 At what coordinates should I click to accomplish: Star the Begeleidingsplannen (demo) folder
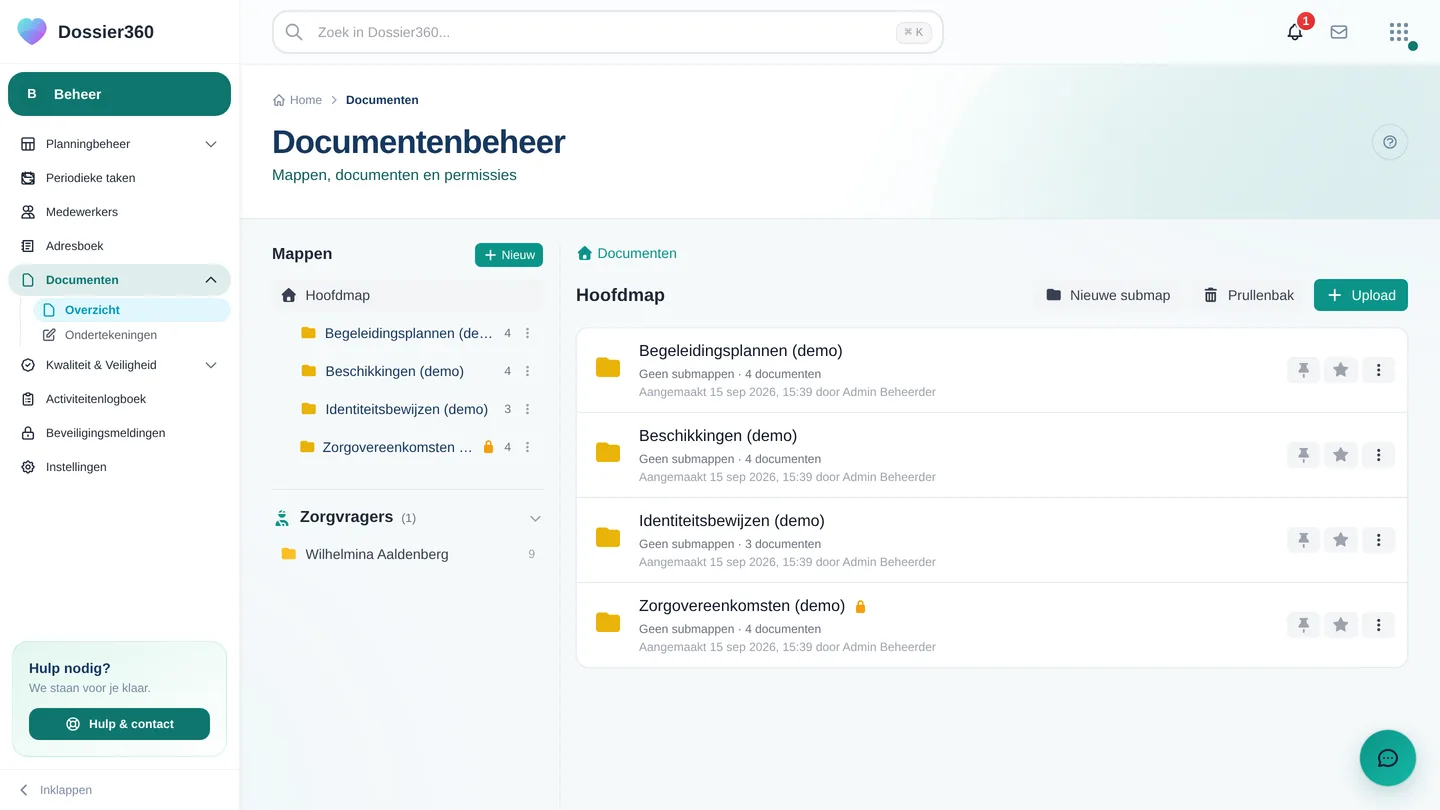click(x=1341, y=370)
